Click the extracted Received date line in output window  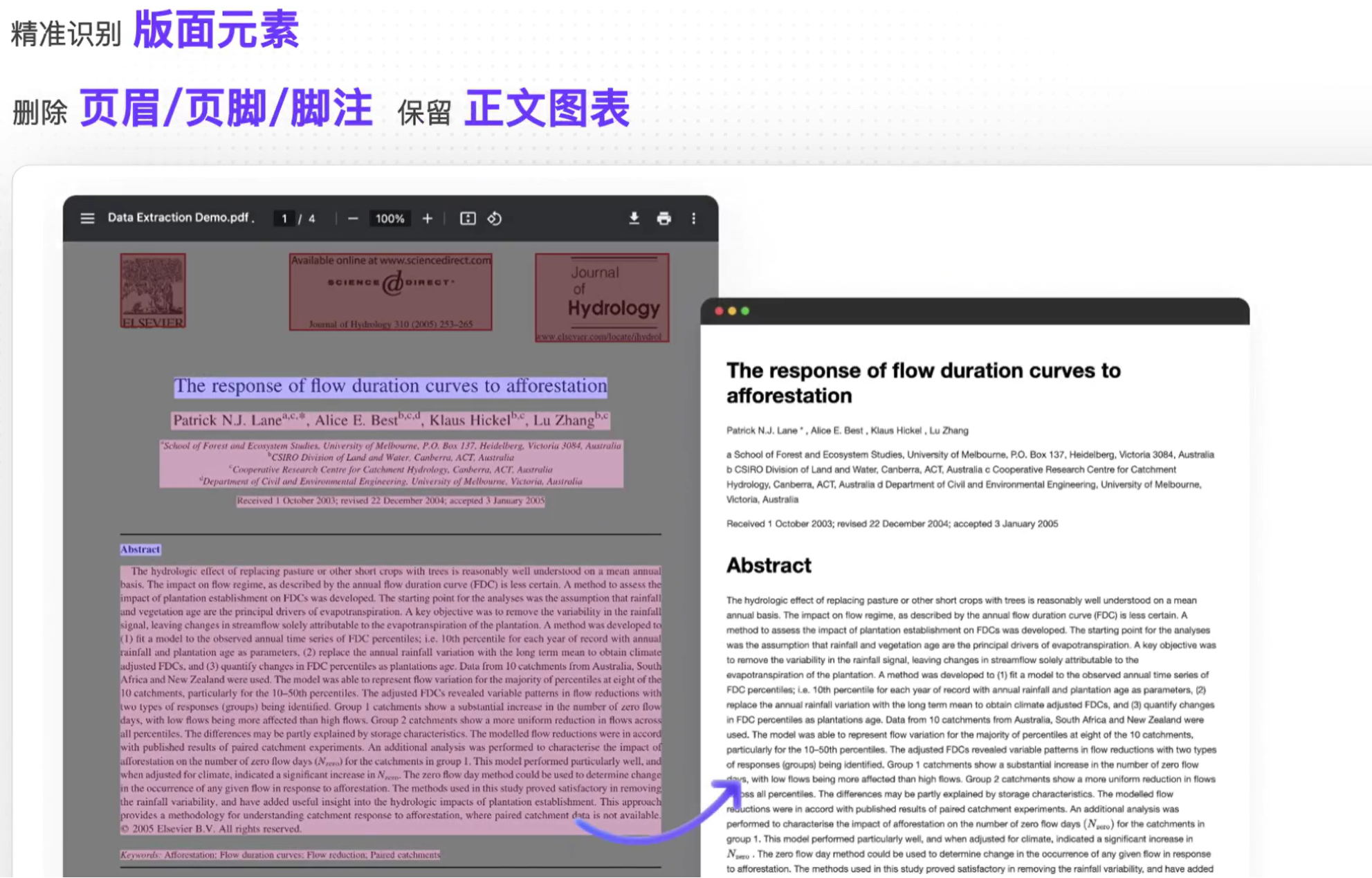pyautogui.click(x=892, y=524)
